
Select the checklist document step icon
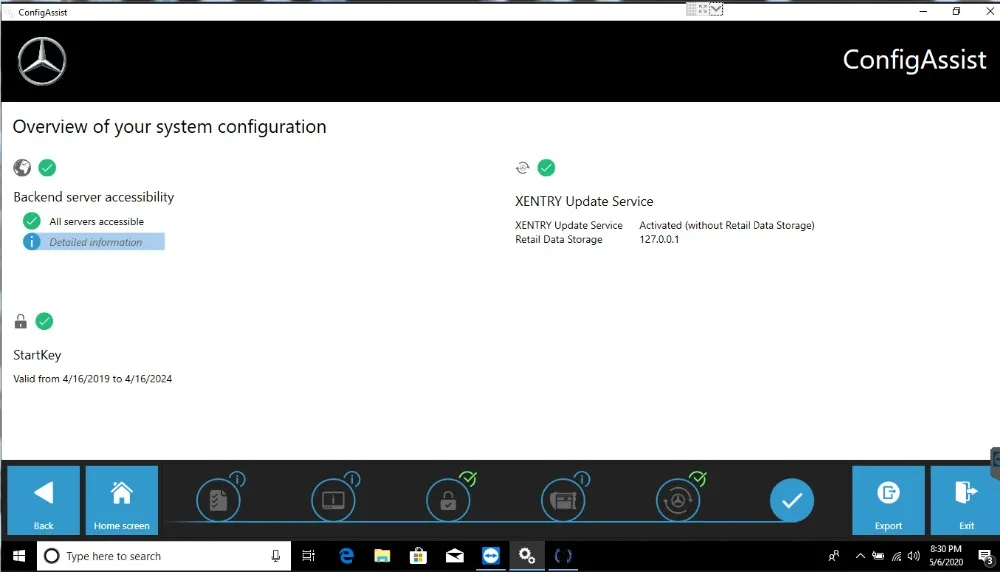pos(219,500)
